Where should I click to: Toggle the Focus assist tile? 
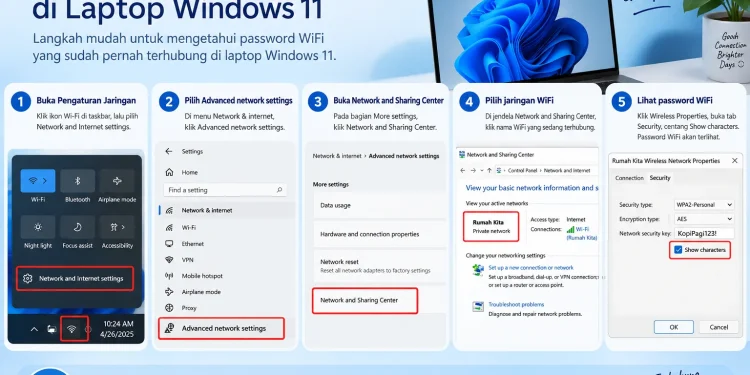click(77, 227)
